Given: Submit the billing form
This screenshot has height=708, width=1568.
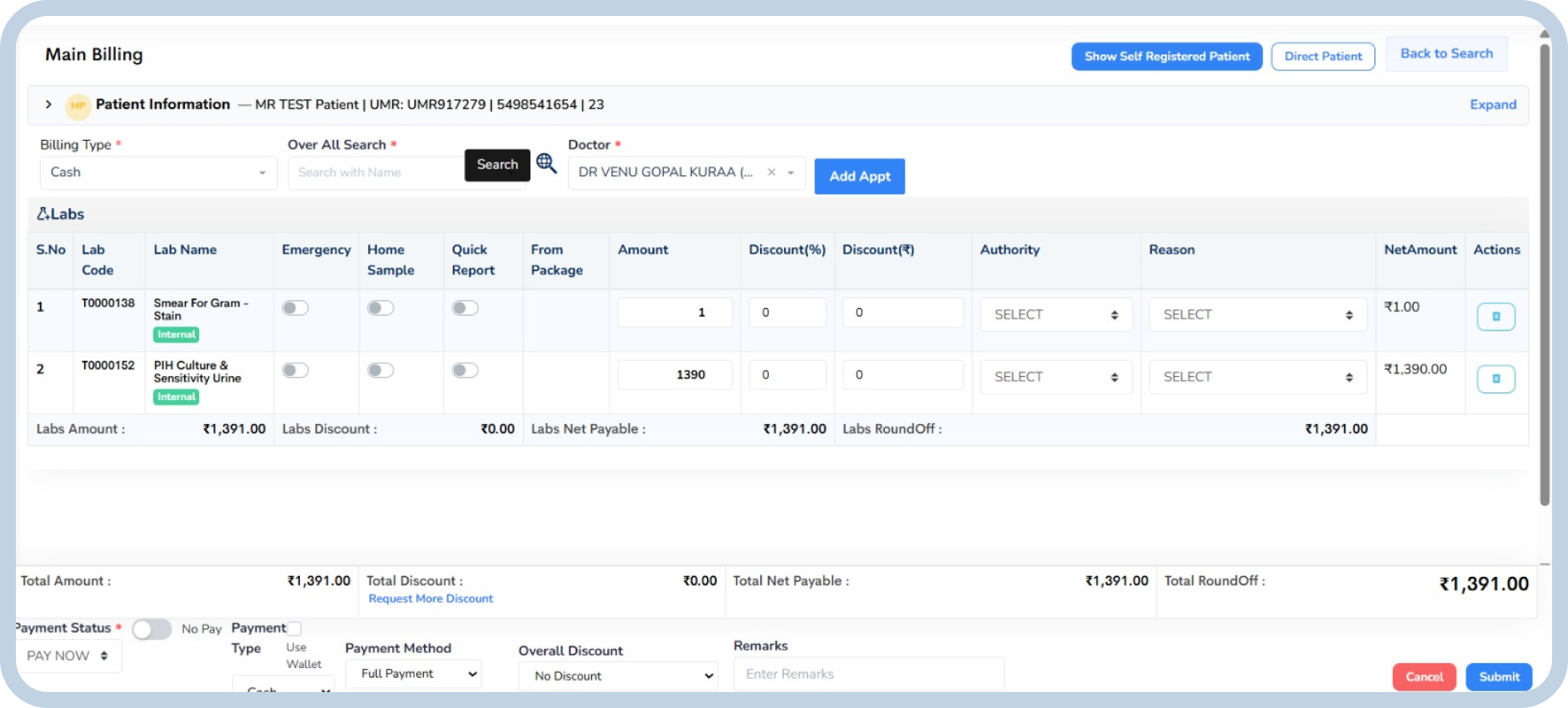Looking at the screenshot, I should pyautogui.click(x=1498, y=677).
